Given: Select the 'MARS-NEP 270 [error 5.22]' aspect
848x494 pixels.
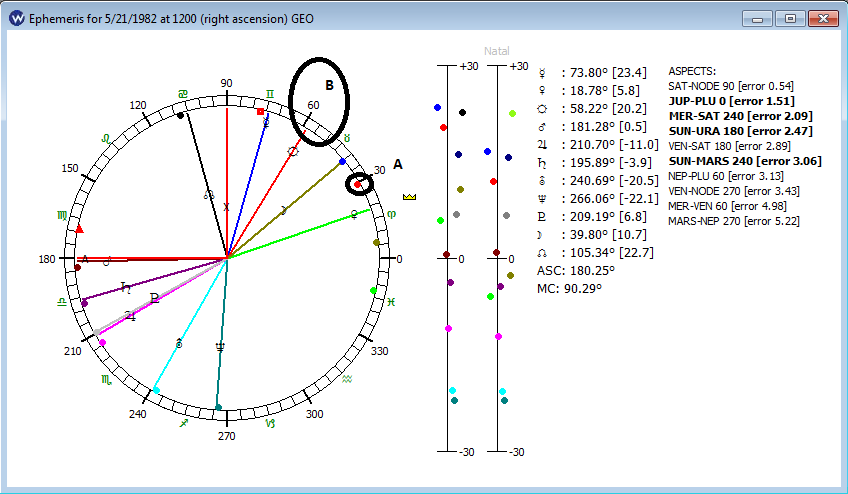Looking at the screenshot, I should pyautogui.click(x=734, y=221).
